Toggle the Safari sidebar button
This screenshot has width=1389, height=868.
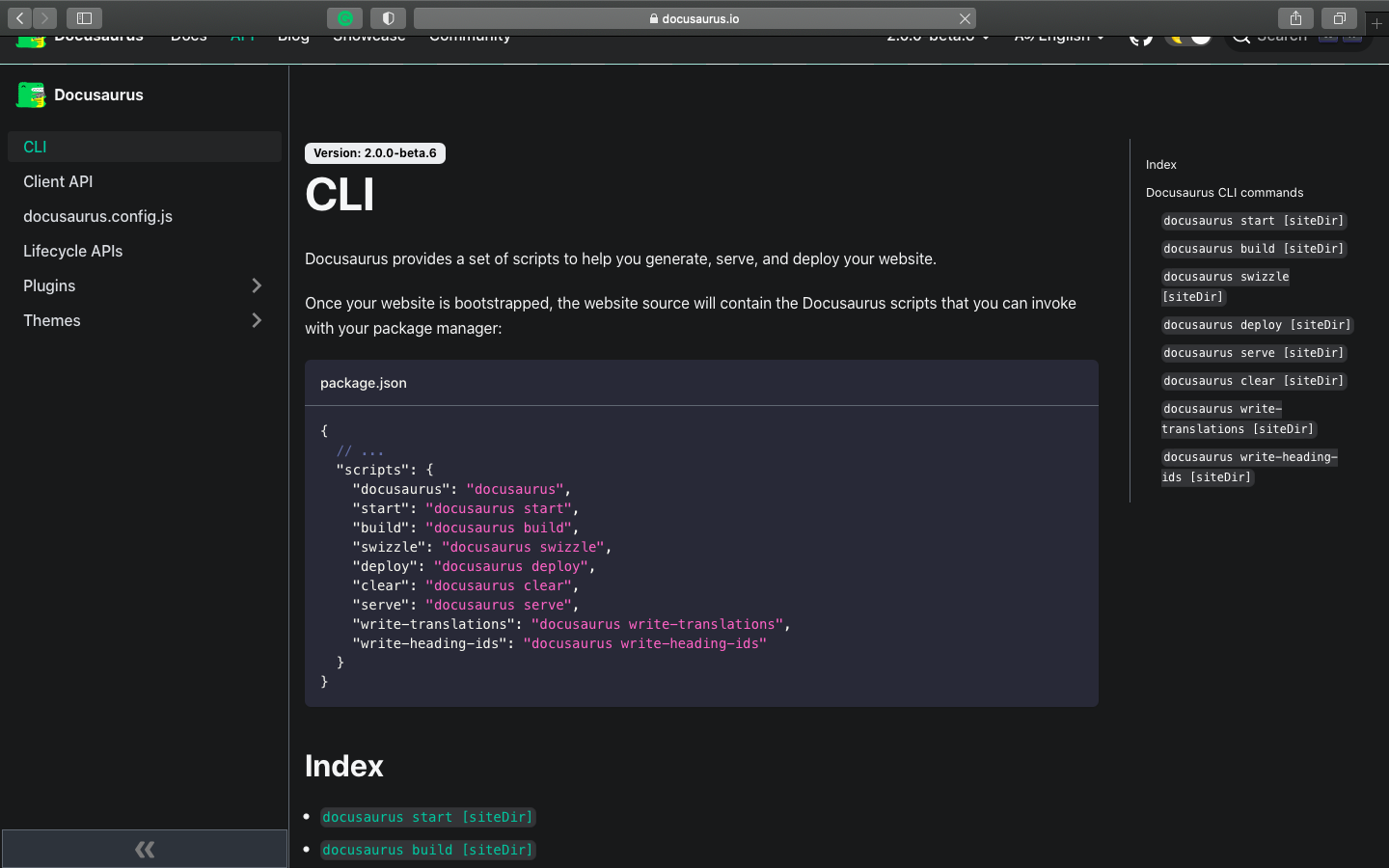84,18
